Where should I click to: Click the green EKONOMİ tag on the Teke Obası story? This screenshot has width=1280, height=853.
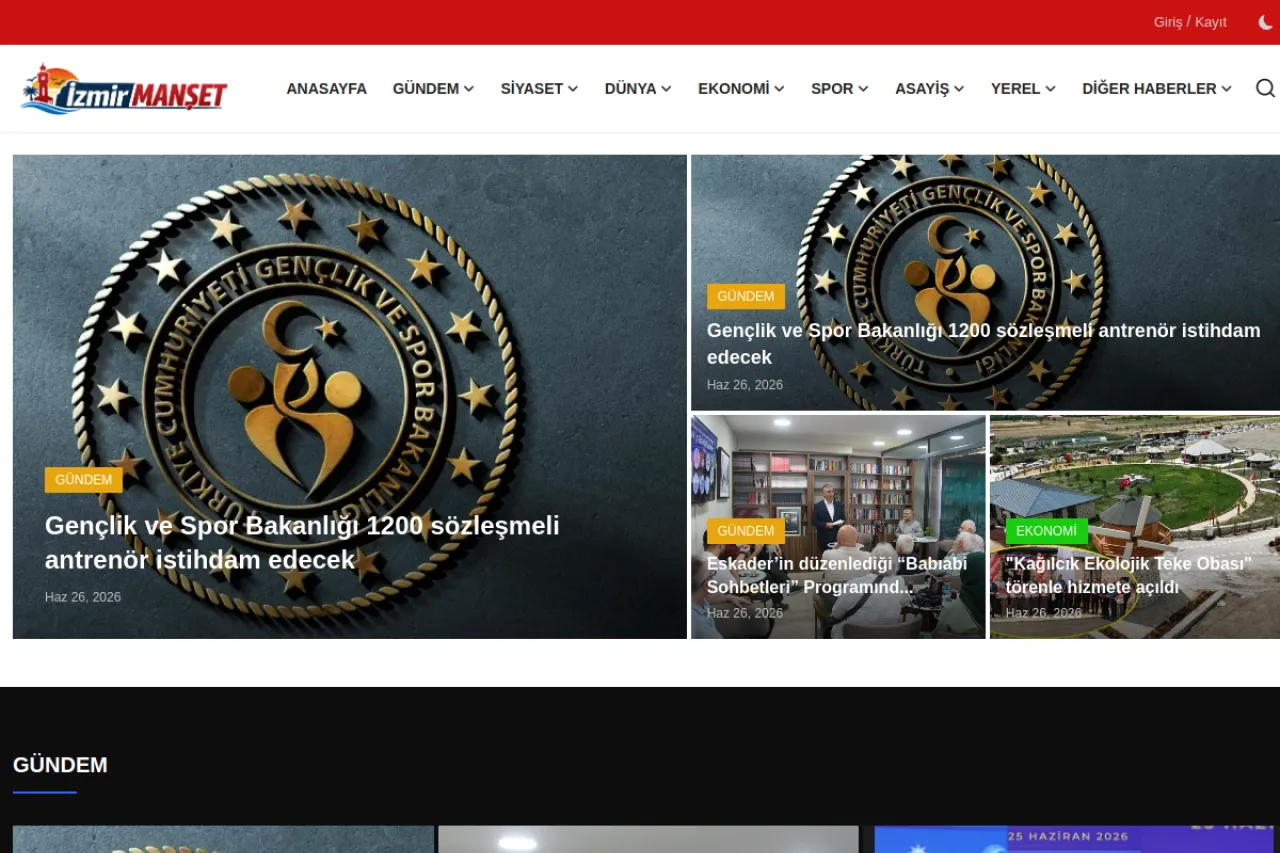tap(1047, 531)
